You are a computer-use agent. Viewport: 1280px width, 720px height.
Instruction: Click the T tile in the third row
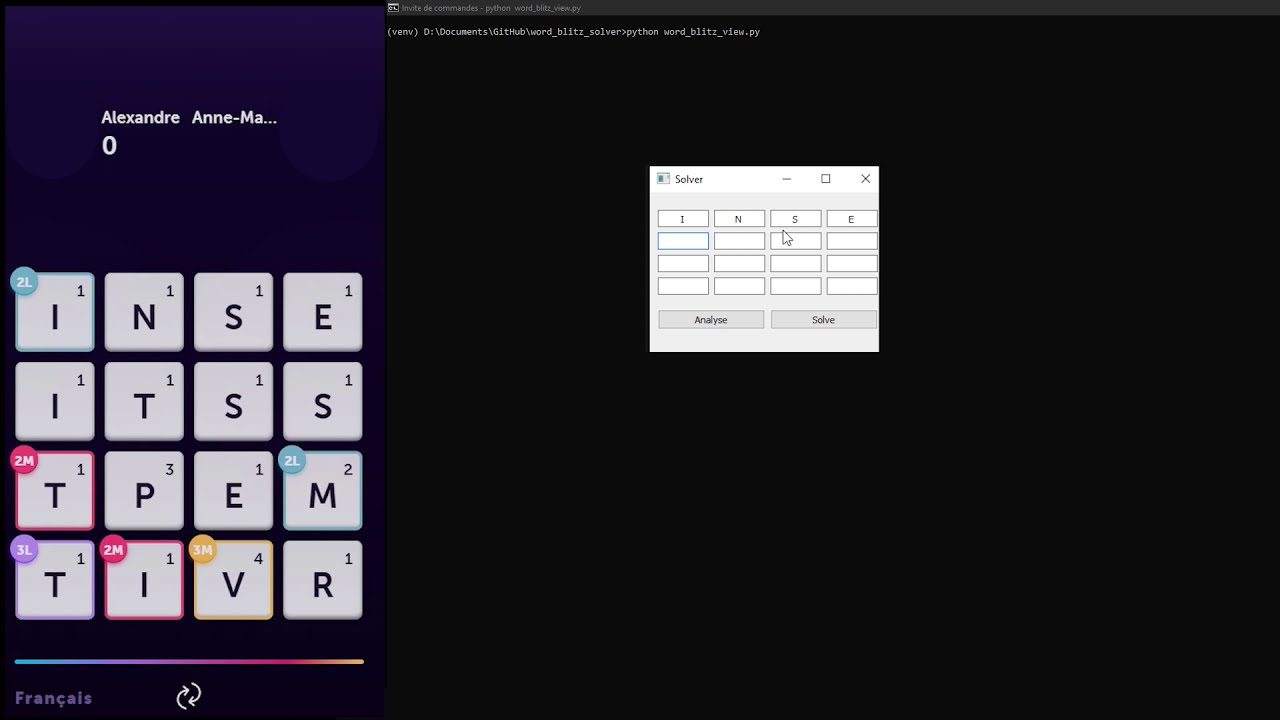tap(55, 490)
